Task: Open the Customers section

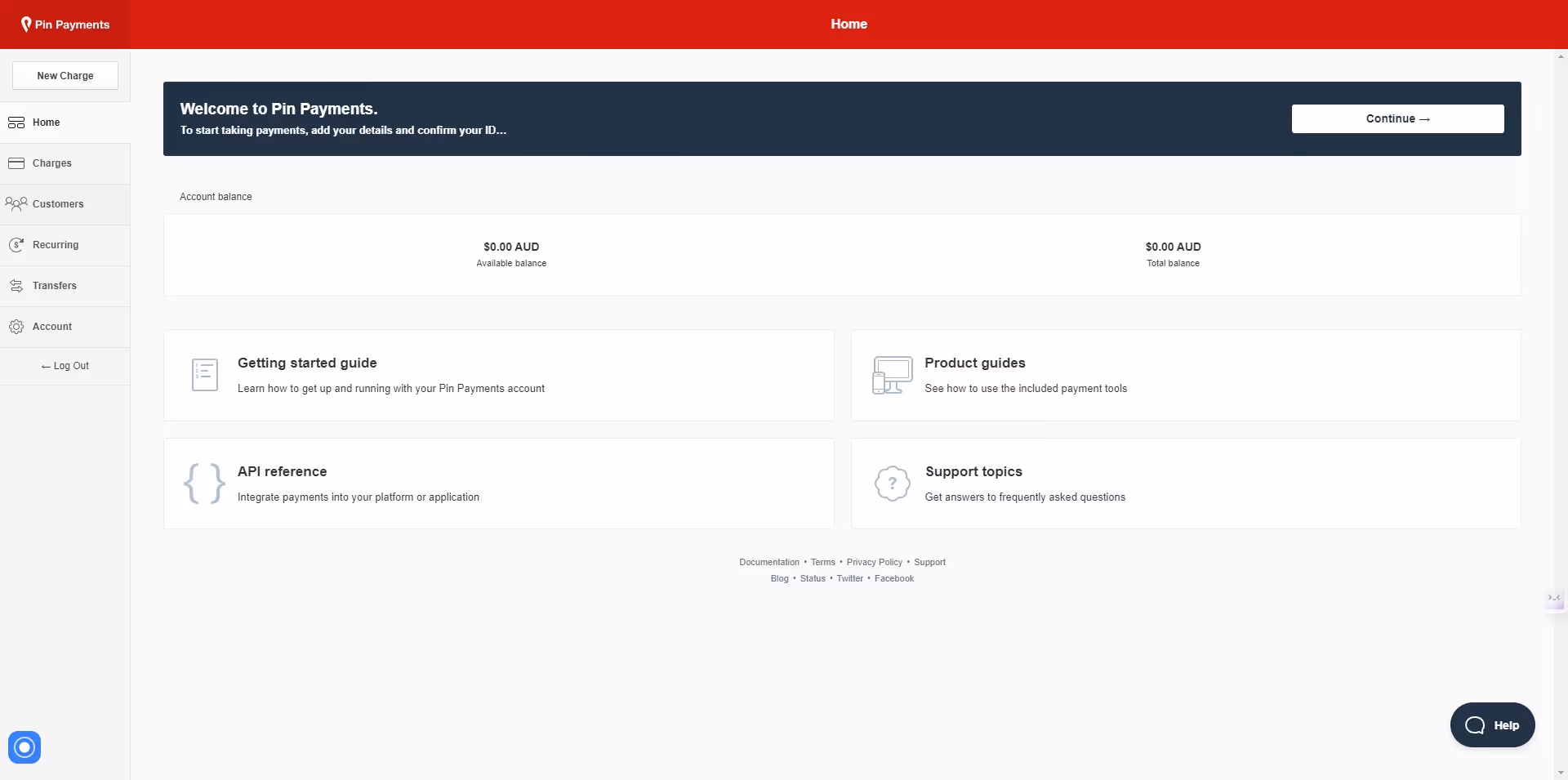Action: [65, 204]
